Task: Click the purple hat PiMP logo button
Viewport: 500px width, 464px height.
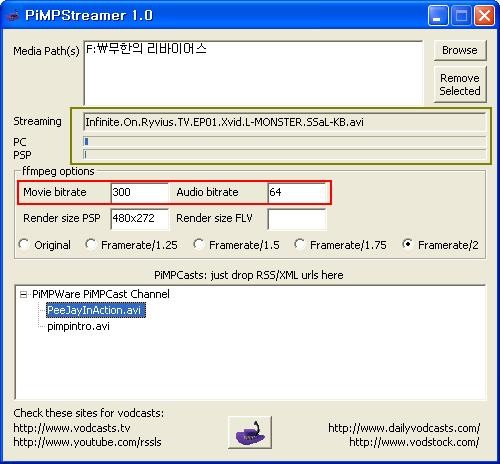Action: (x=250, y=432)
